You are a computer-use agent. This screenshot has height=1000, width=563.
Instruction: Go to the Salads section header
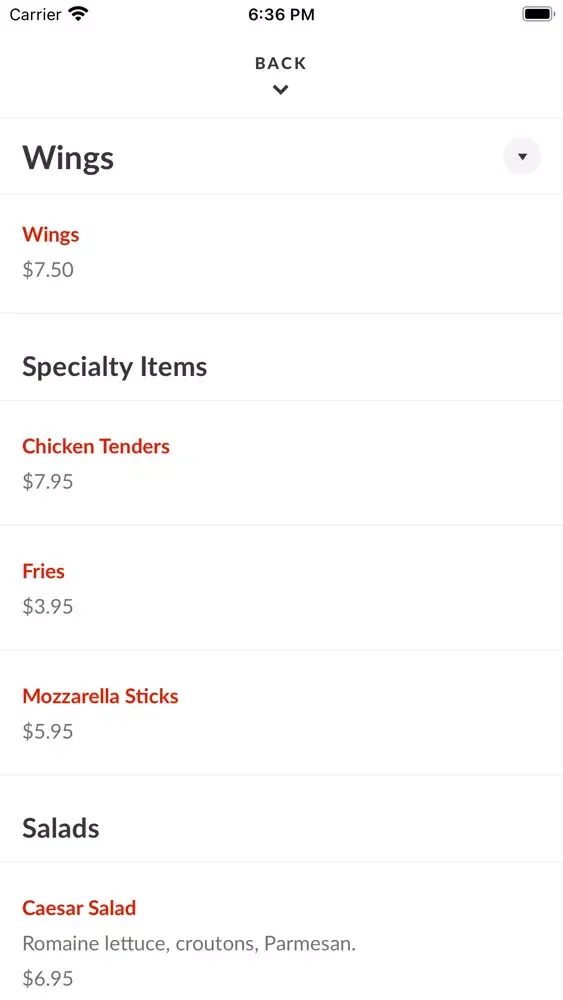pyautogui.click(x=61, y=828)
